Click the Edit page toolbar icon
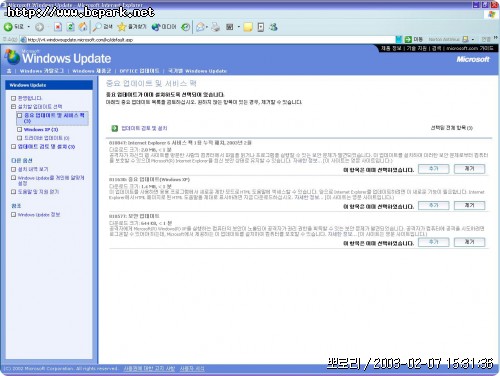Screen dimensions: 500x376 [x=230, y=27]
